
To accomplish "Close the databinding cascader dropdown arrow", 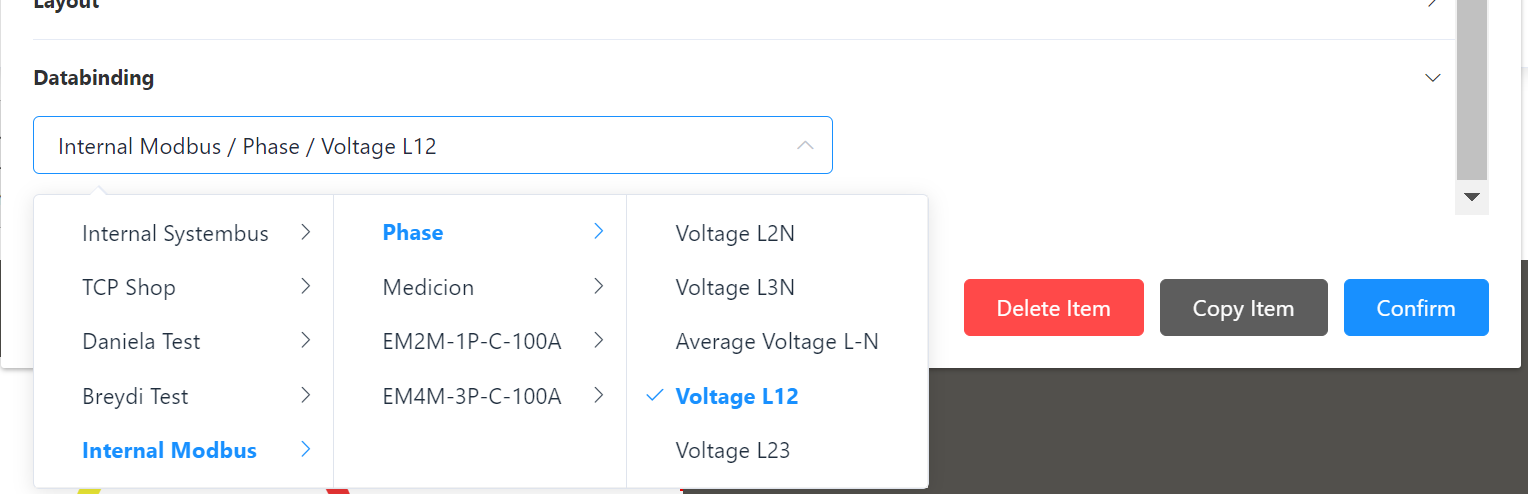I will tap(804, 146).
